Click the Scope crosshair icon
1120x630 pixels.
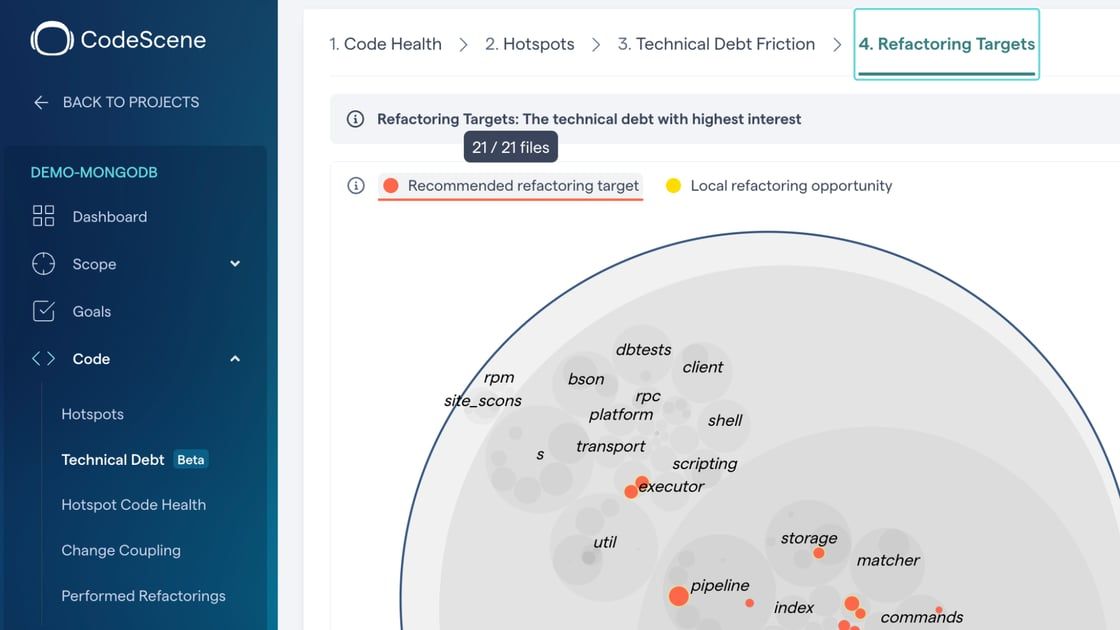43,264
